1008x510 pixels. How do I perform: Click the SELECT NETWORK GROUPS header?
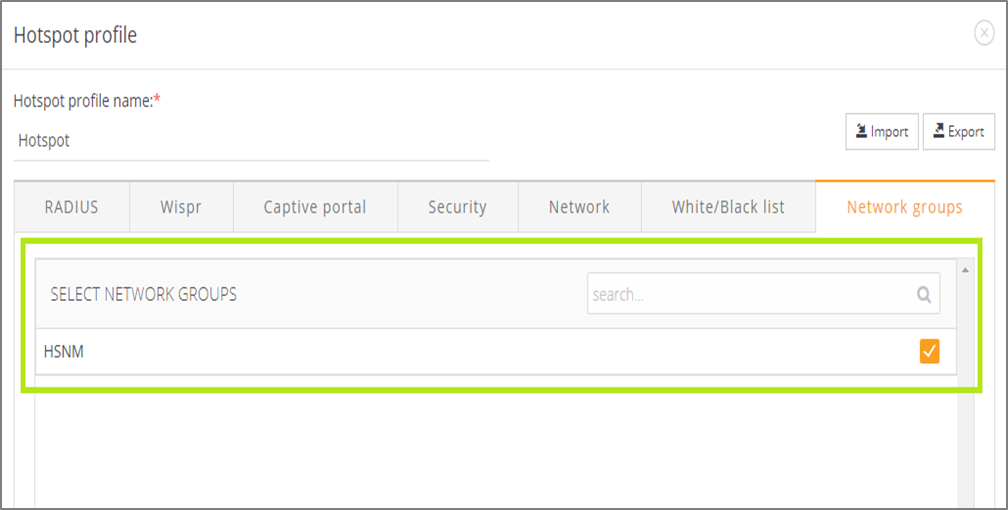pyautogui.click(x=144, y=295)
